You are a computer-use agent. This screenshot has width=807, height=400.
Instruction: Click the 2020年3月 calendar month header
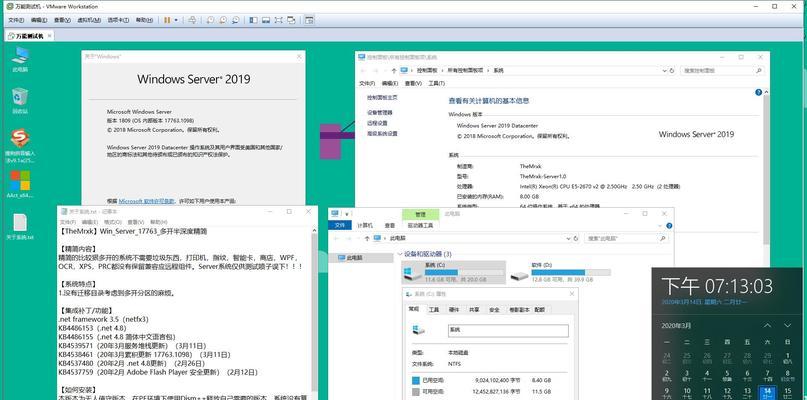[676, 326]
